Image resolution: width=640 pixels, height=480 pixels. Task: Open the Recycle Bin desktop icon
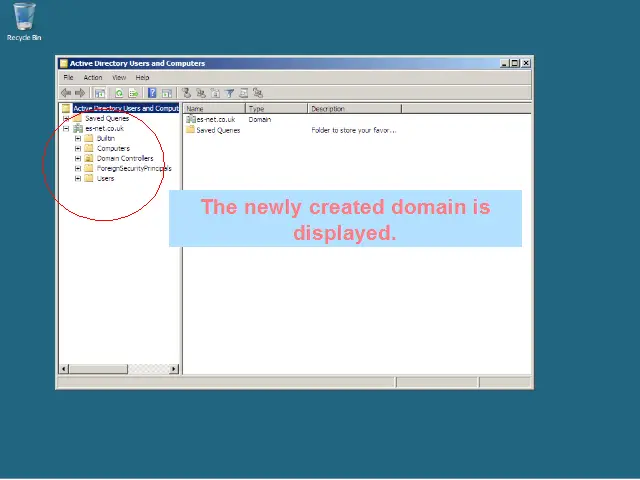[x=24, y=22]
